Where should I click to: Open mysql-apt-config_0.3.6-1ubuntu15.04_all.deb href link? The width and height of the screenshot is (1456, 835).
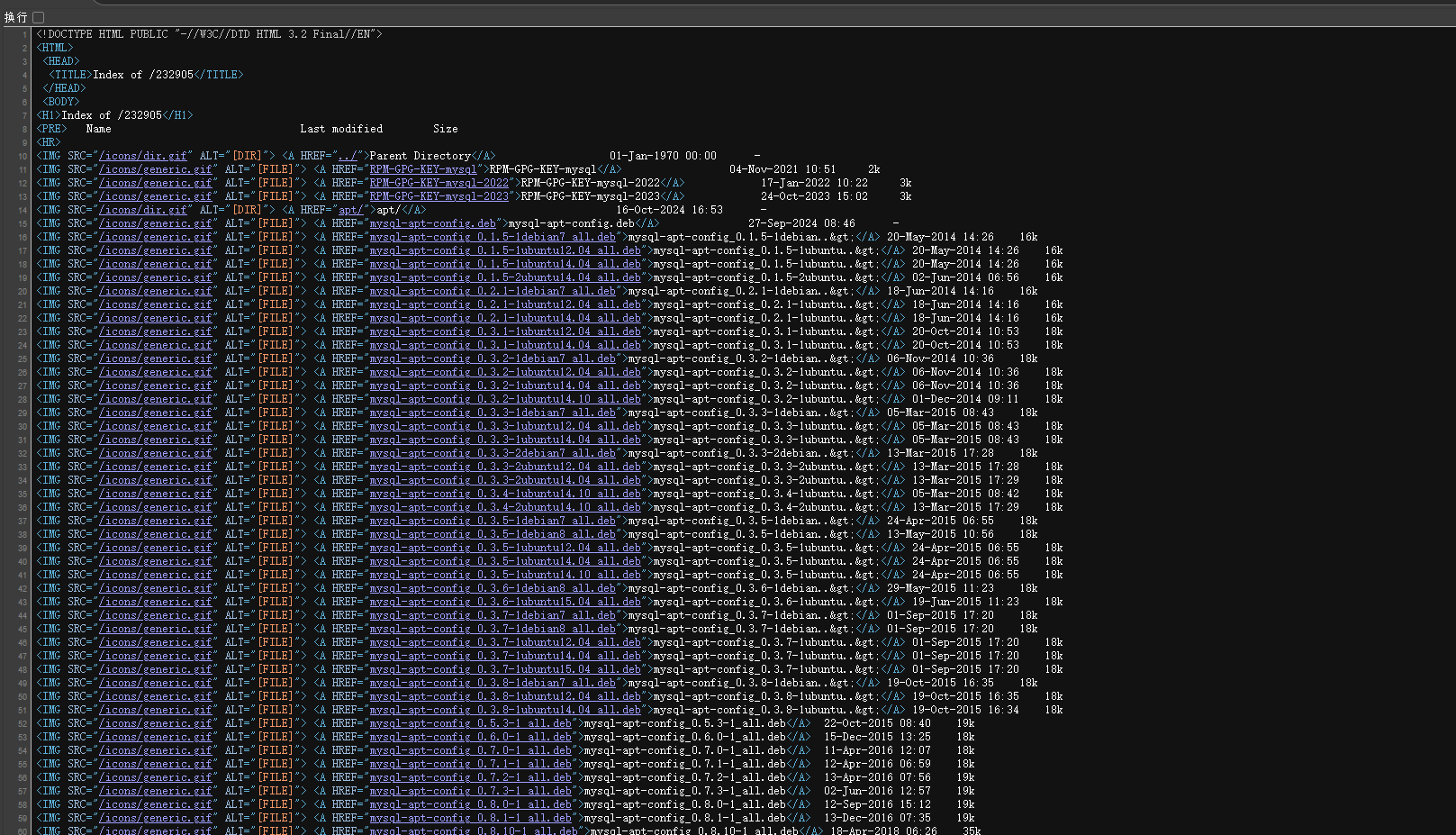(505, 602)
